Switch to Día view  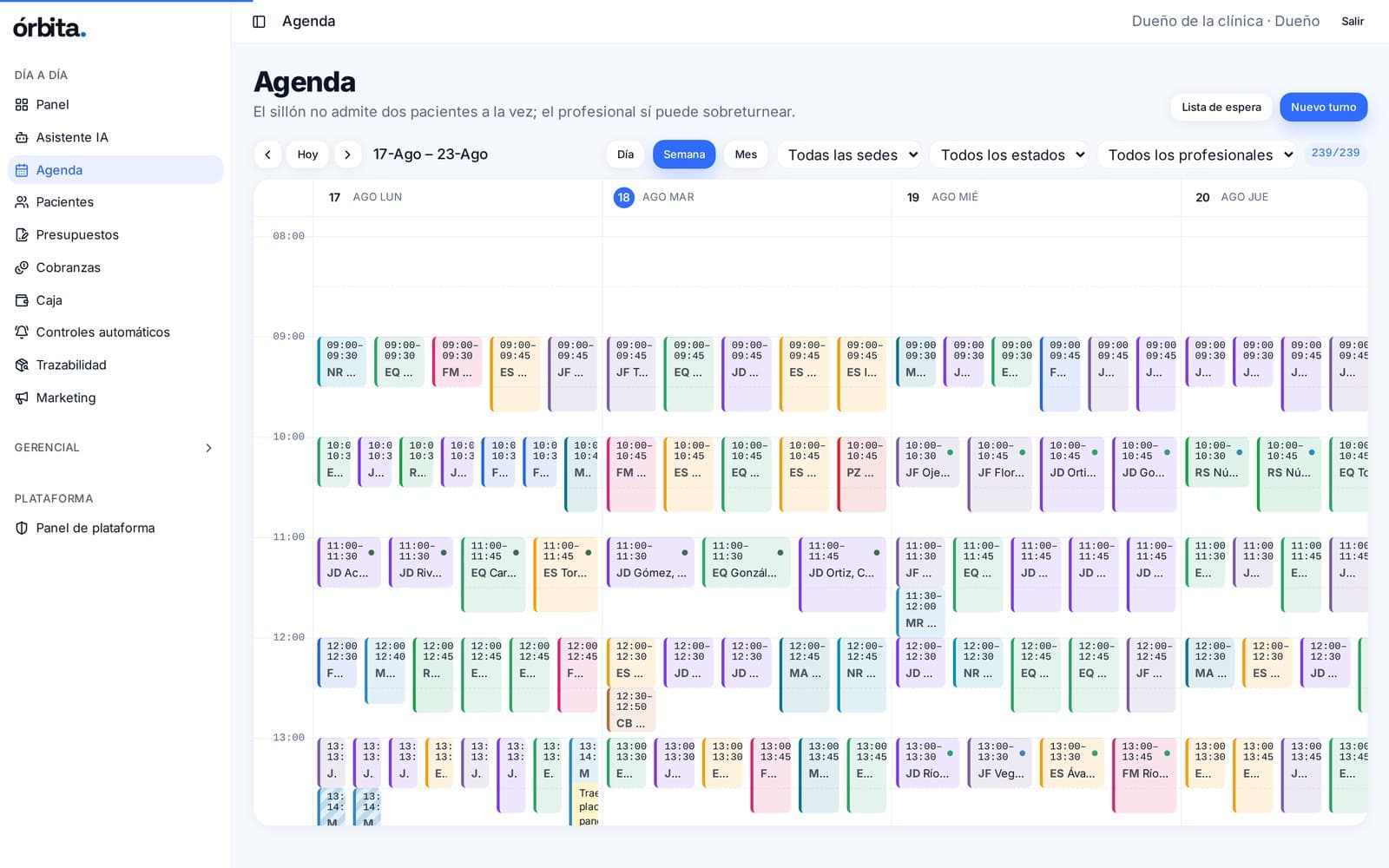(x=626, y=155)
